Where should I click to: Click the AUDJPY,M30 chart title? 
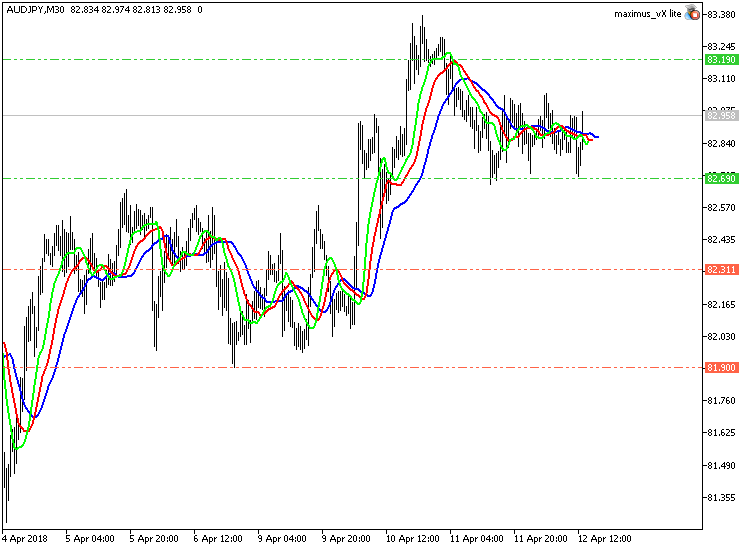[35, 10]
